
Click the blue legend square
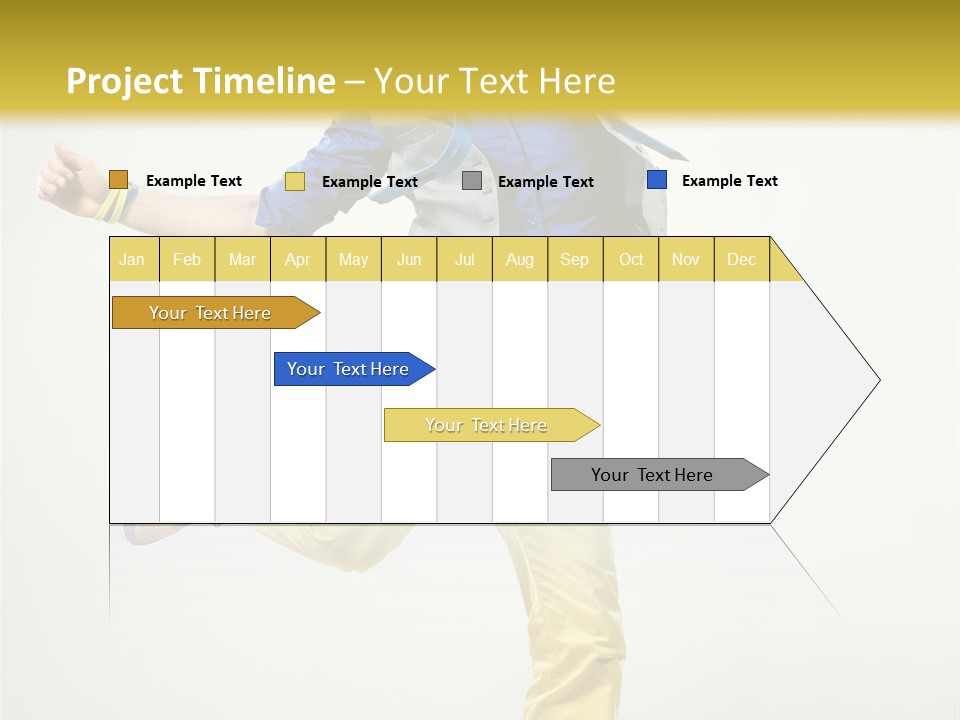pos(655,178)
